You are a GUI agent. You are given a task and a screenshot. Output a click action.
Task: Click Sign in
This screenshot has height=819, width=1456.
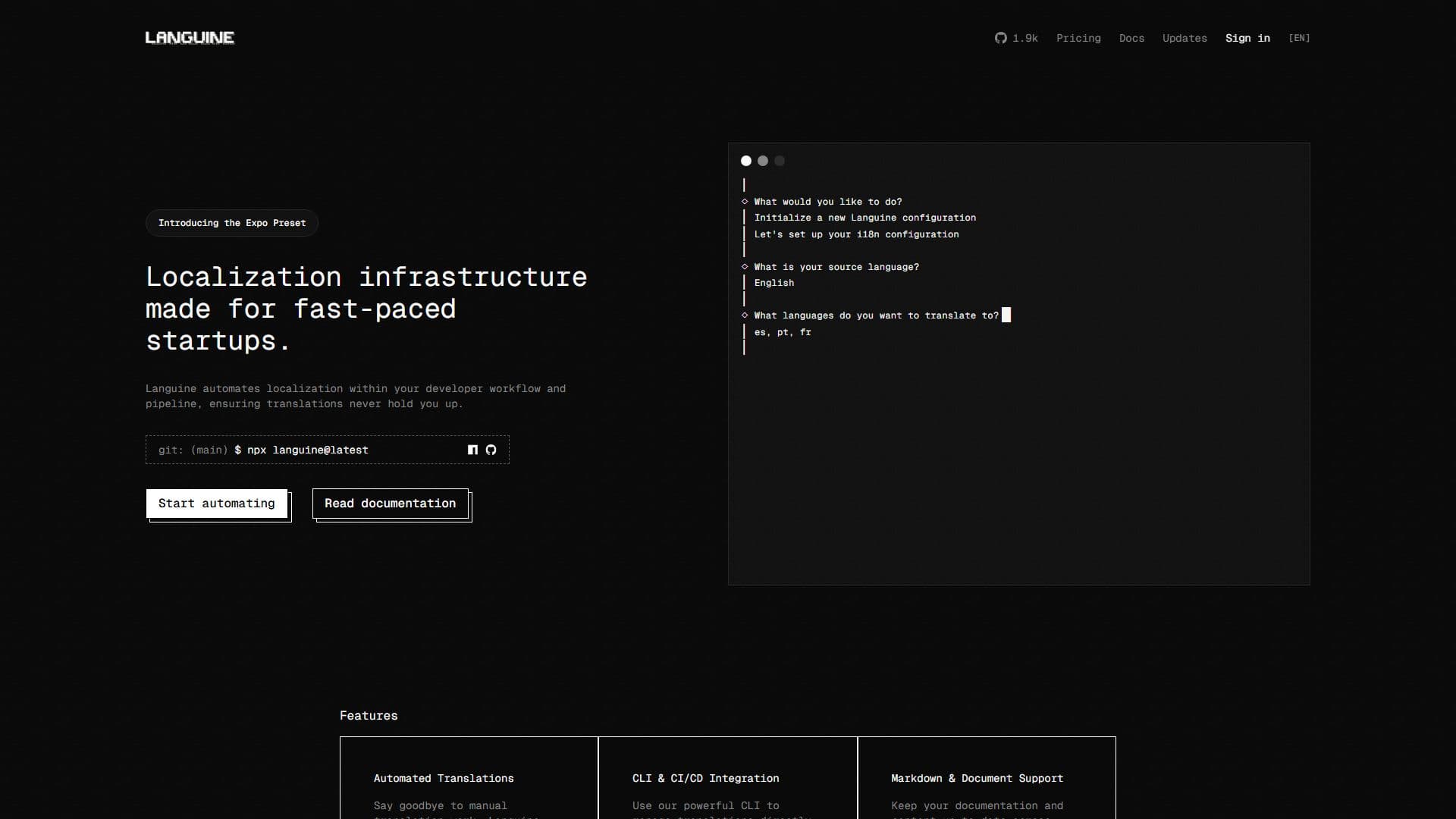[1247, 38]
